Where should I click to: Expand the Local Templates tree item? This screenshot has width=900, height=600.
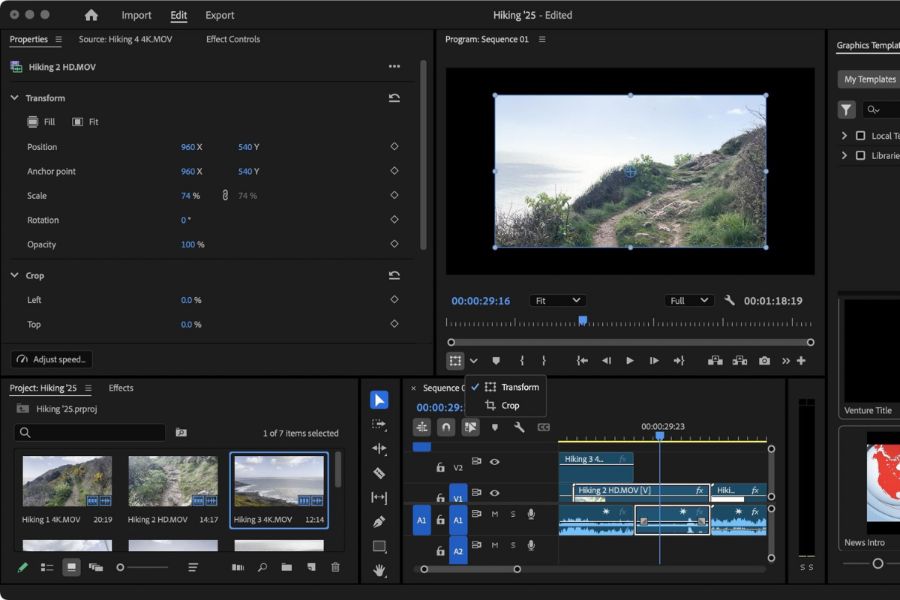coord(844,136)
